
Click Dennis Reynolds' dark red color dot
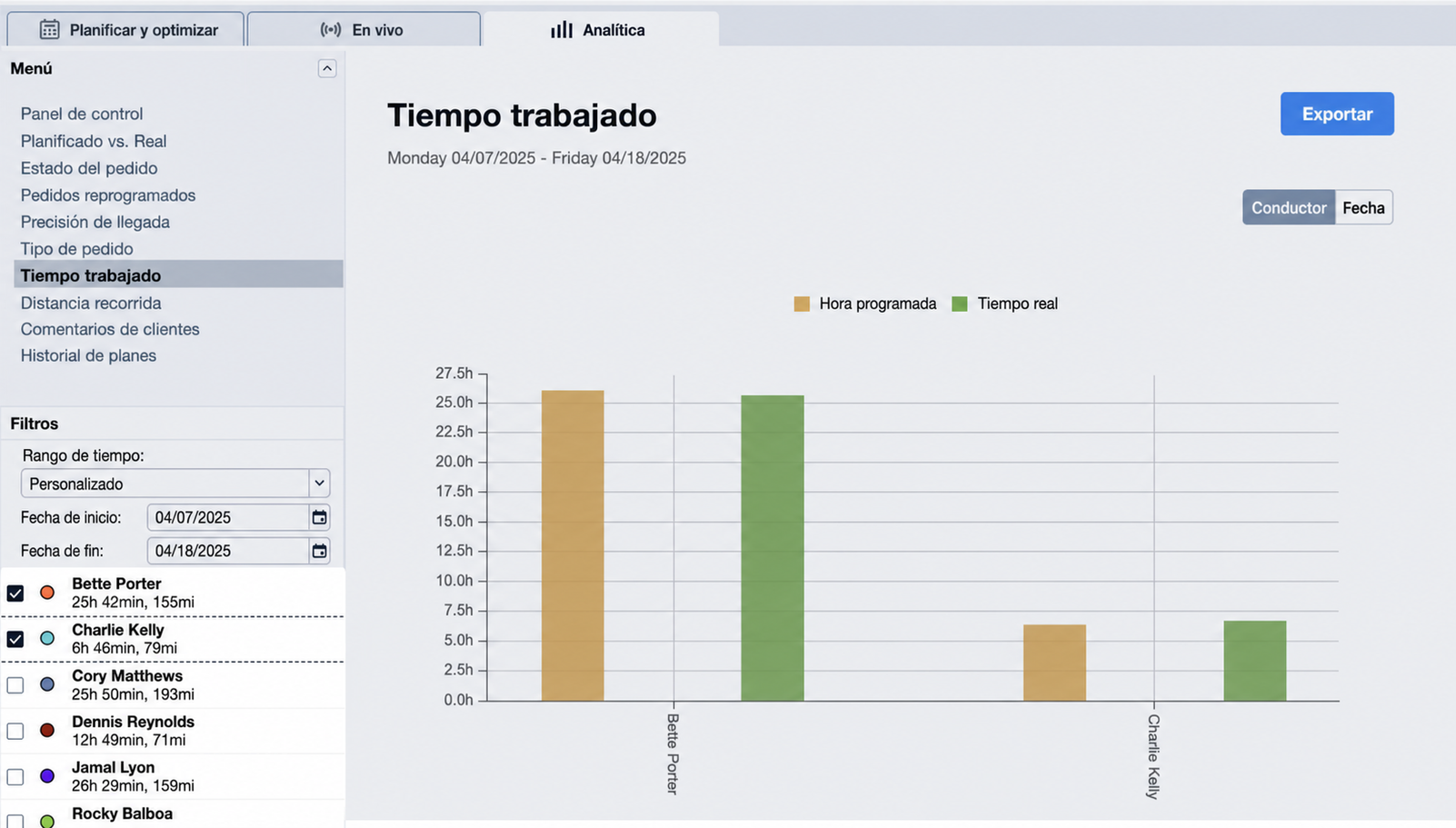(47, 730)
